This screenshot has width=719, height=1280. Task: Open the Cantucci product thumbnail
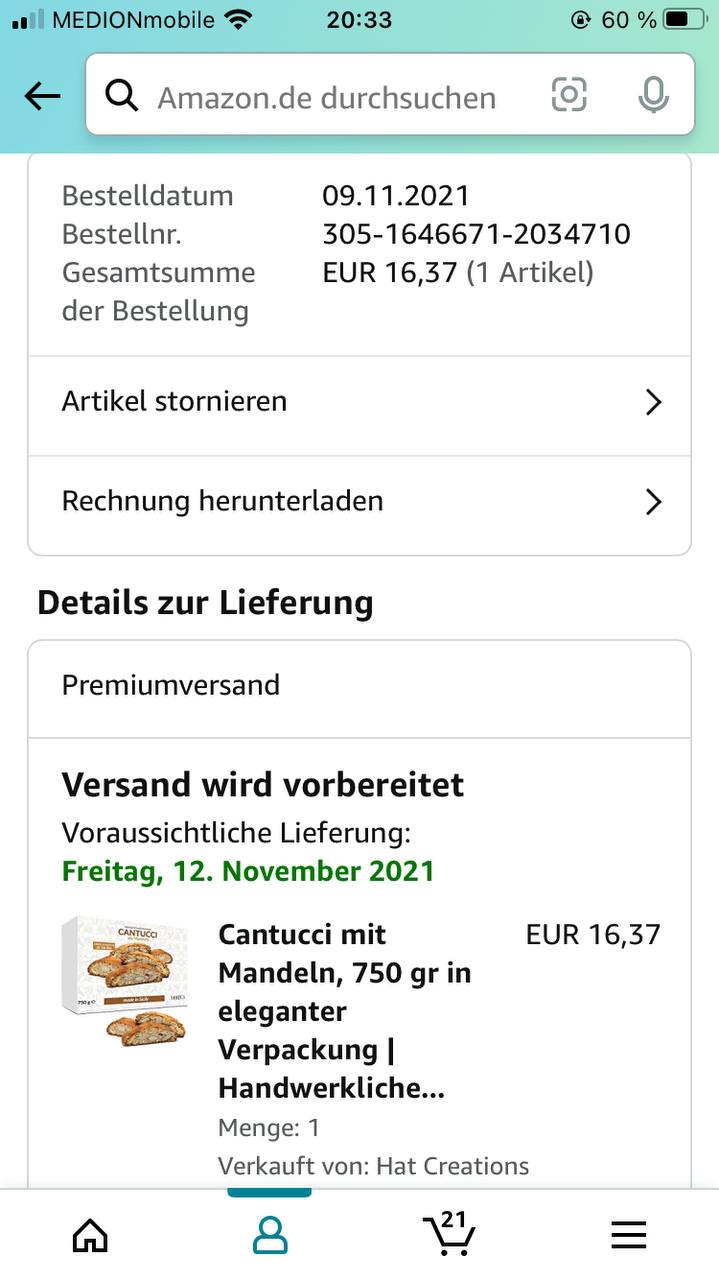click(x=125, y=980)
